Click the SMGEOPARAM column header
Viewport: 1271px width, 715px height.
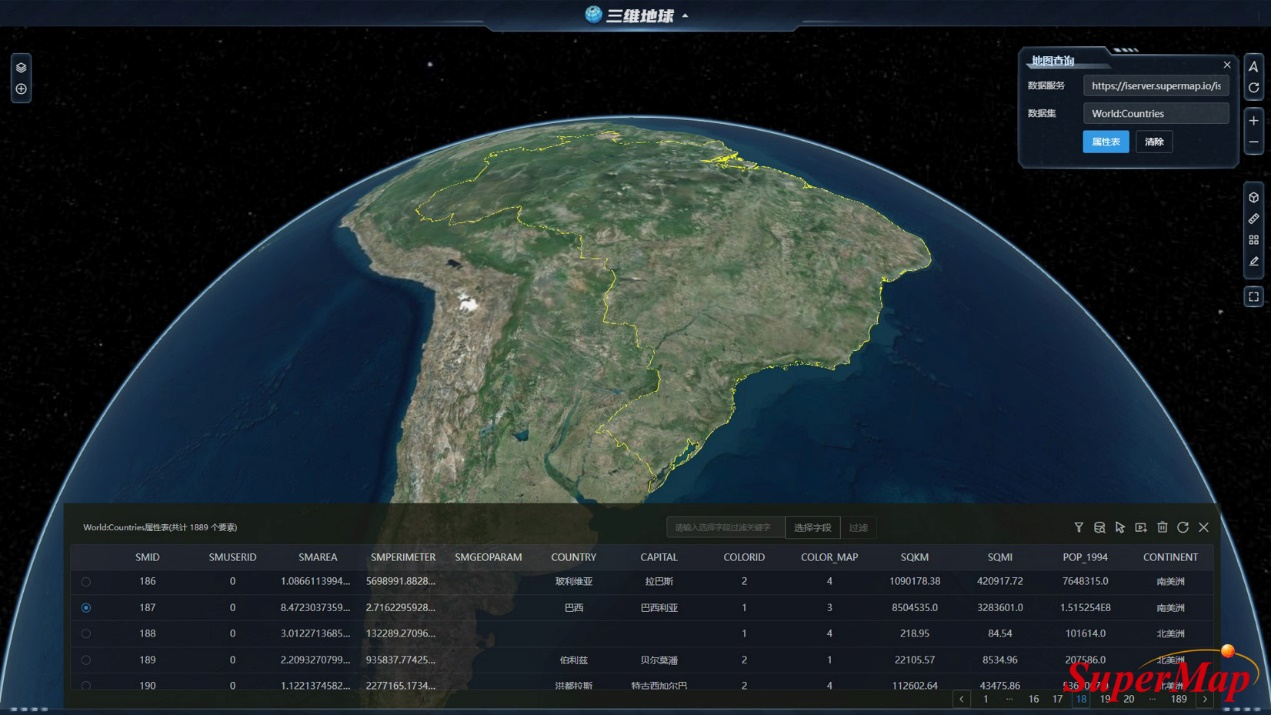(x=488, y=557)
